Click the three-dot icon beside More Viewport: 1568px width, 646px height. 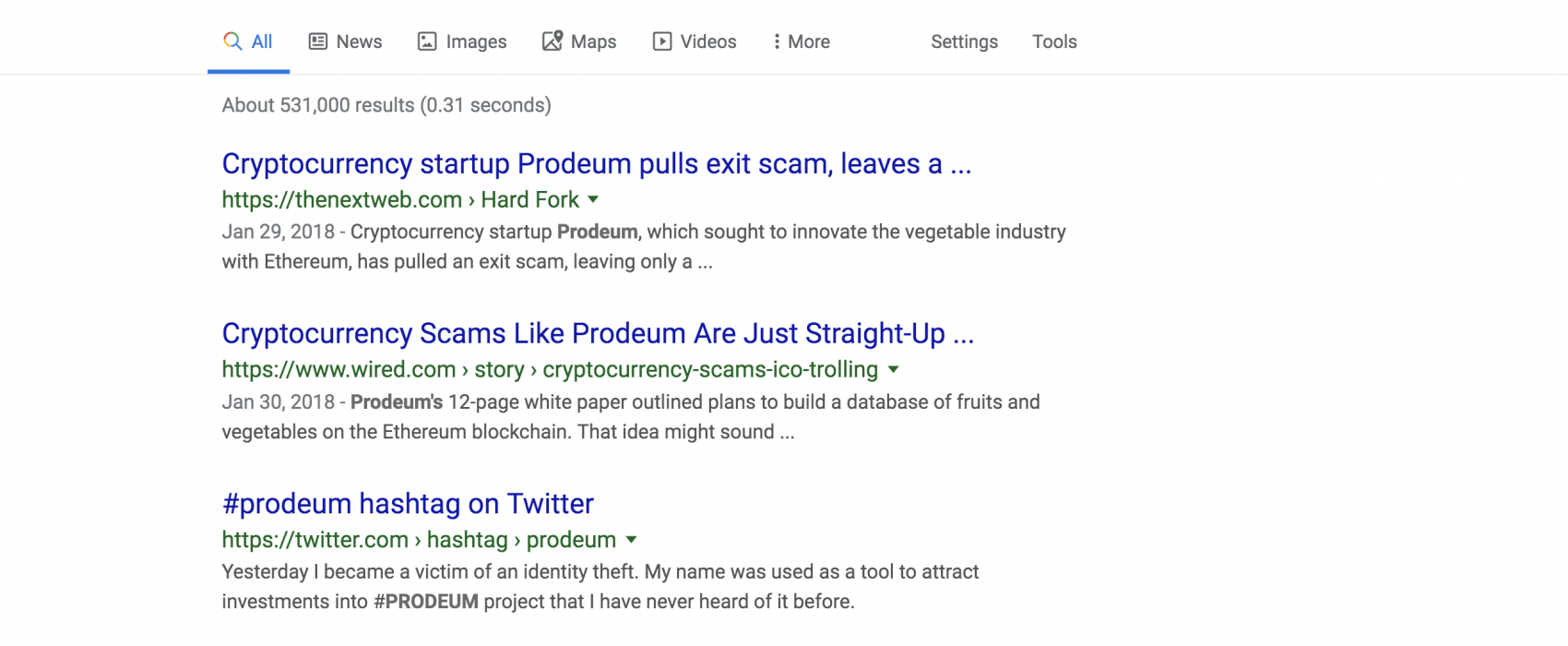[777, 42]
